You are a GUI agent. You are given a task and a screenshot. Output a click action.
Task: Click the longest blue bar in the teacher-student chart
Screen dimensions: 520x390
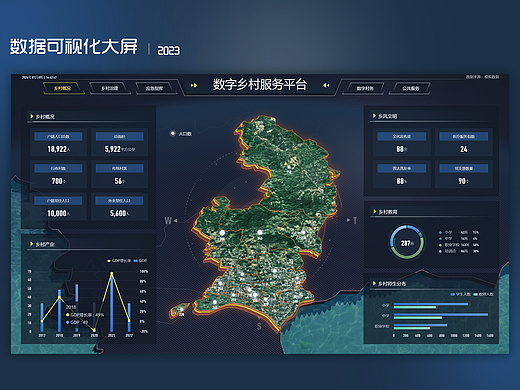coord(441,314)
